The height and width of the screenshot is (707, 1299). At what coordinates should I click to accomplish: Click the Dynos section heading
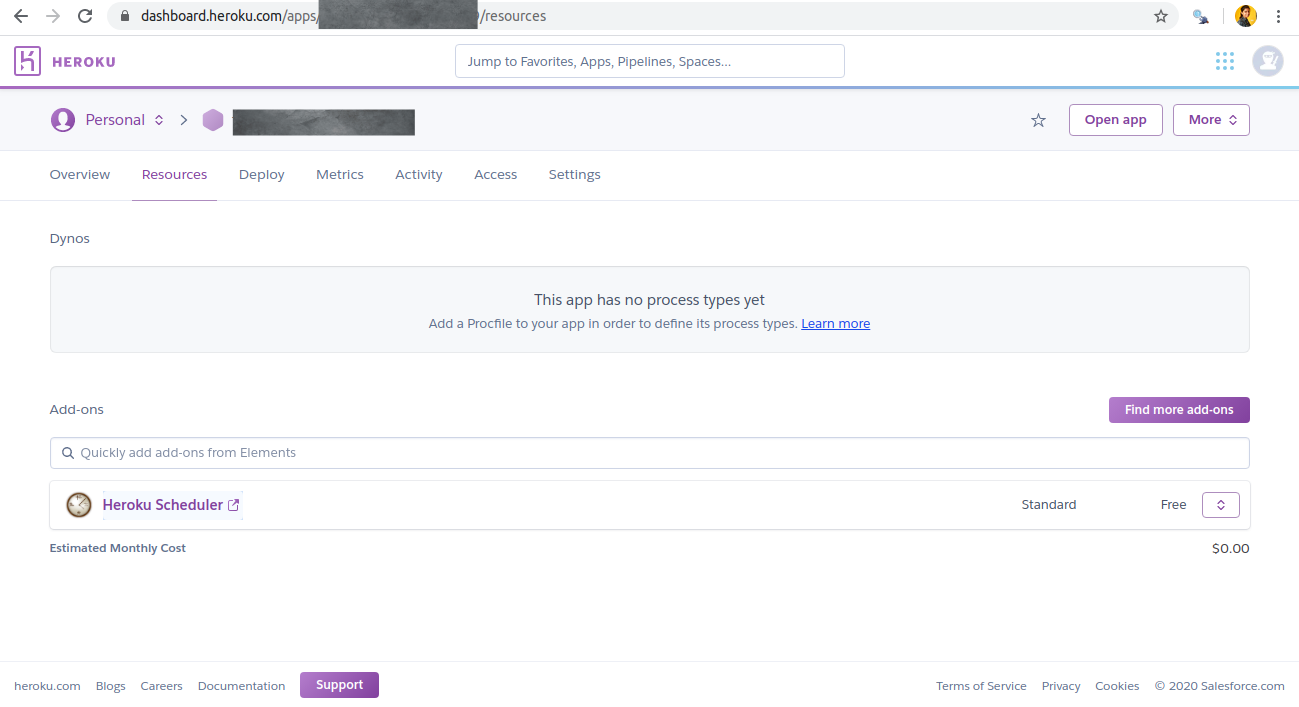point(70,239)
